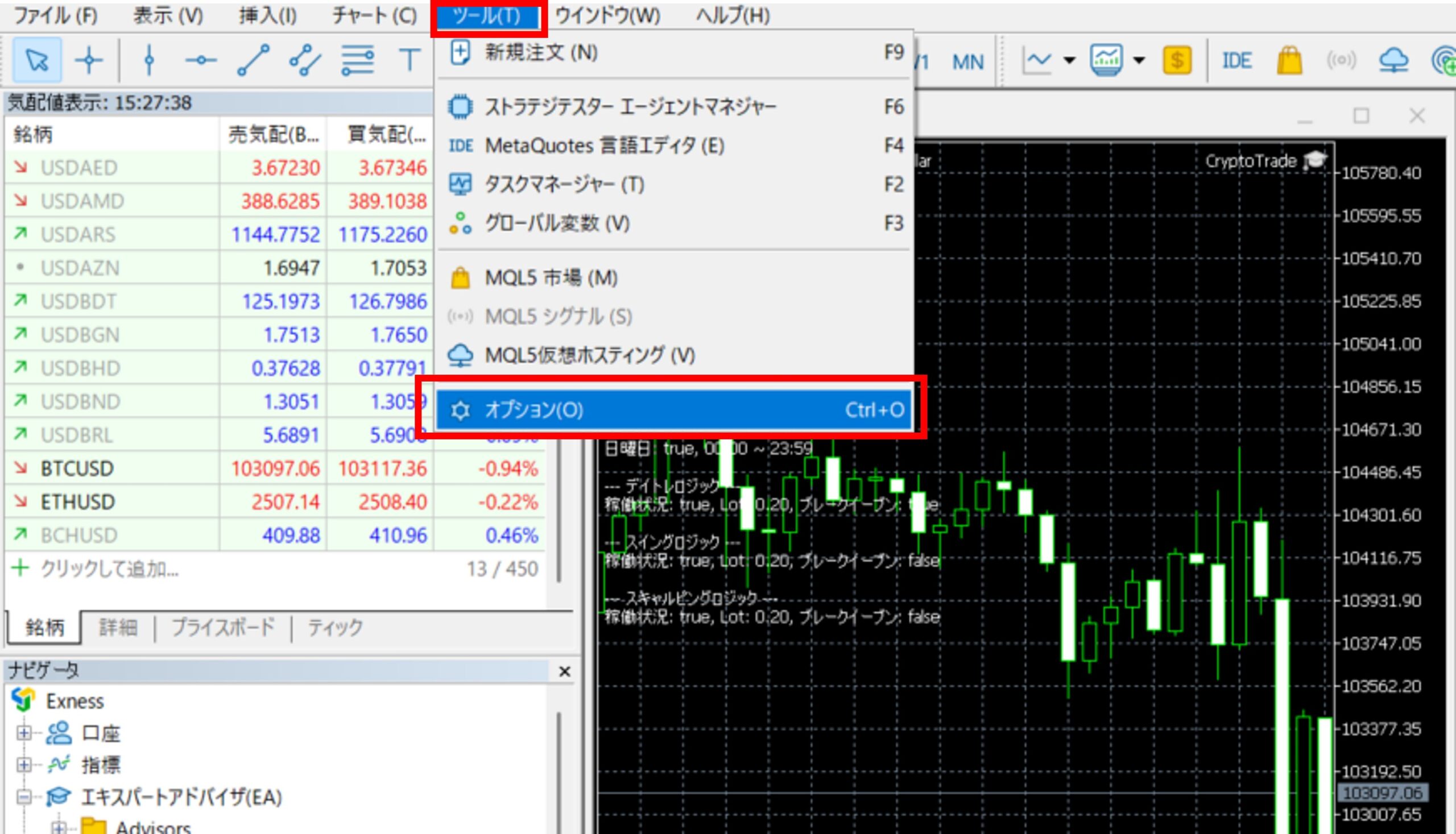Pick the vertical line drawing tool
1456x834 pixels.
tap(149, 60)
